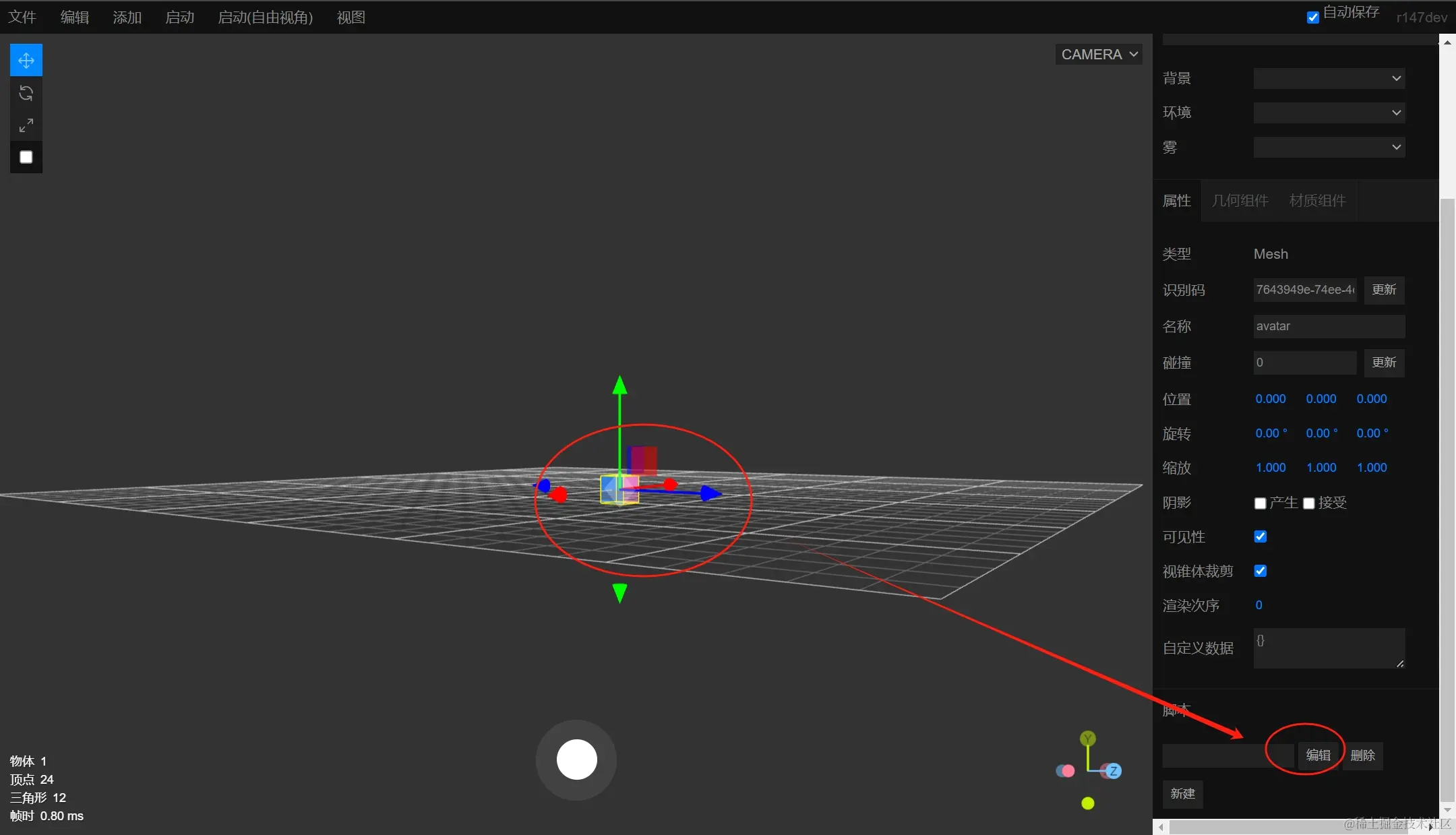
Task: Click the 编辑 script edit button
Action: tap(1318, 755)
